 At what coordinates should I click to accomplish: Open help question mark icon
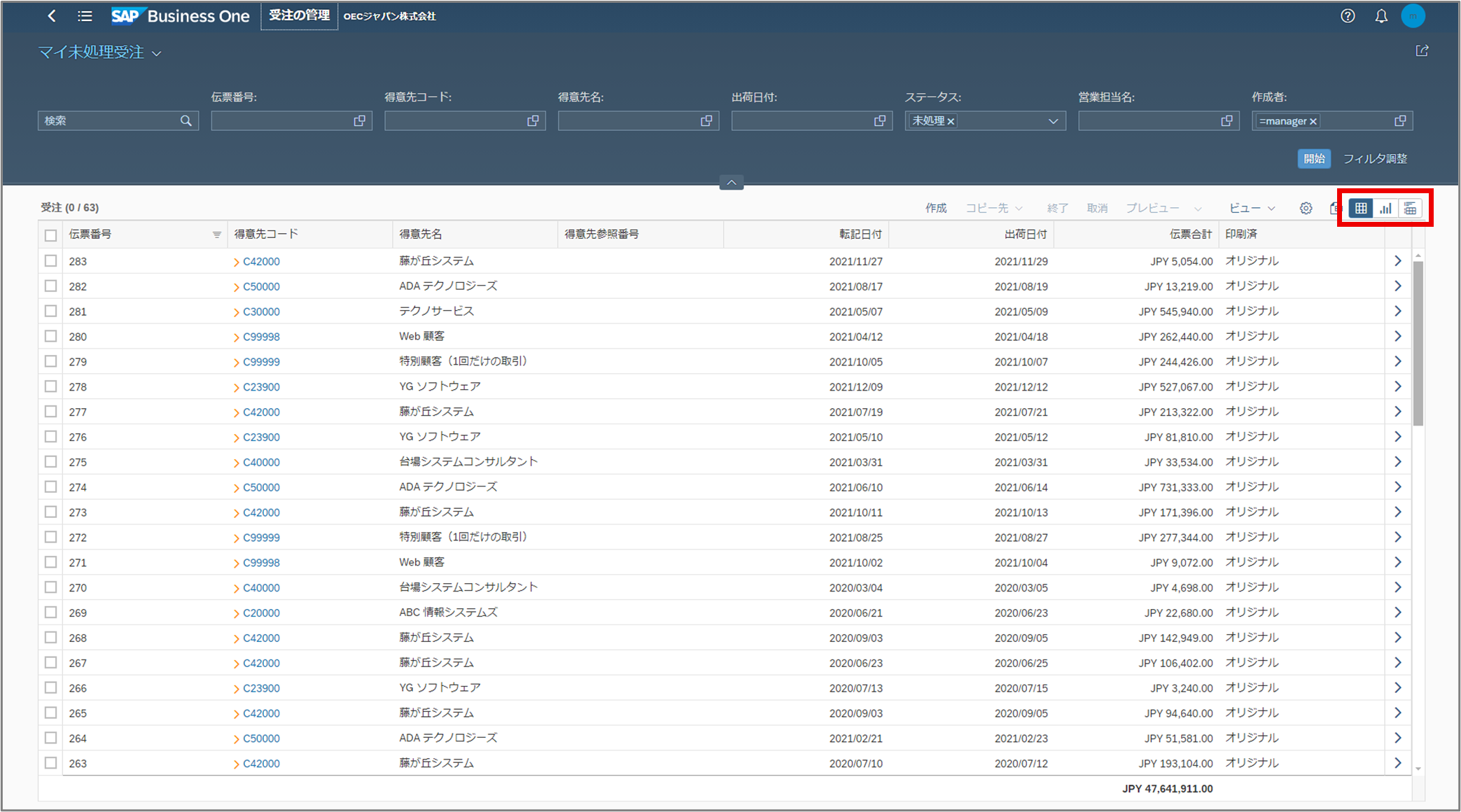[x=1348, y=16]
